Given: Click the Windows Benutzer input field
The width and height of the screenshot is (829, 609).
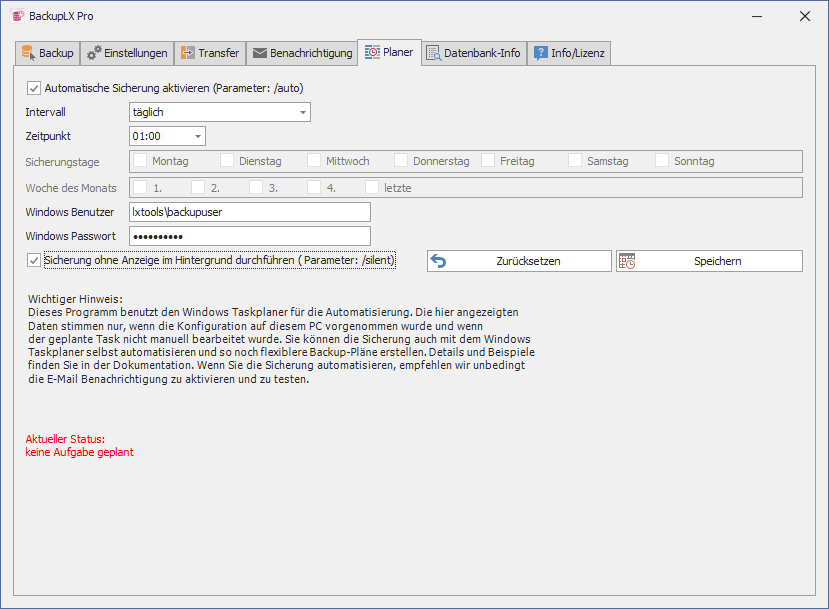Looking at the screenshot, I should [249, 212].
